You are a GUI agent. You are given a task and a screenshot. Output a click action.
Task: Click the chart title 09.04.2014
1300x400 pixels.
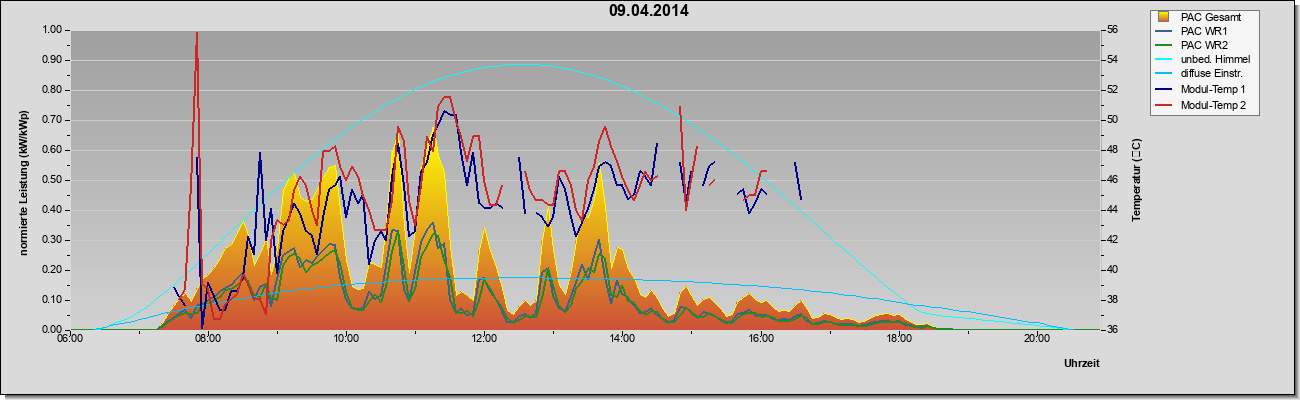pos(648,11)
